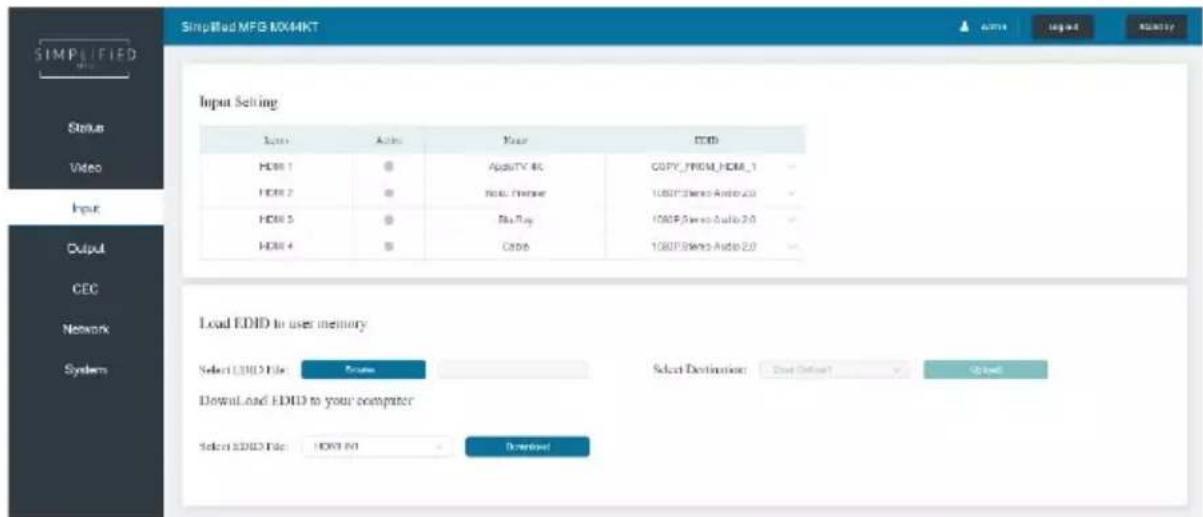Open download Select EDID File dropdown
The width and height of the screenshot is (1203, 517).
[376, 446]
